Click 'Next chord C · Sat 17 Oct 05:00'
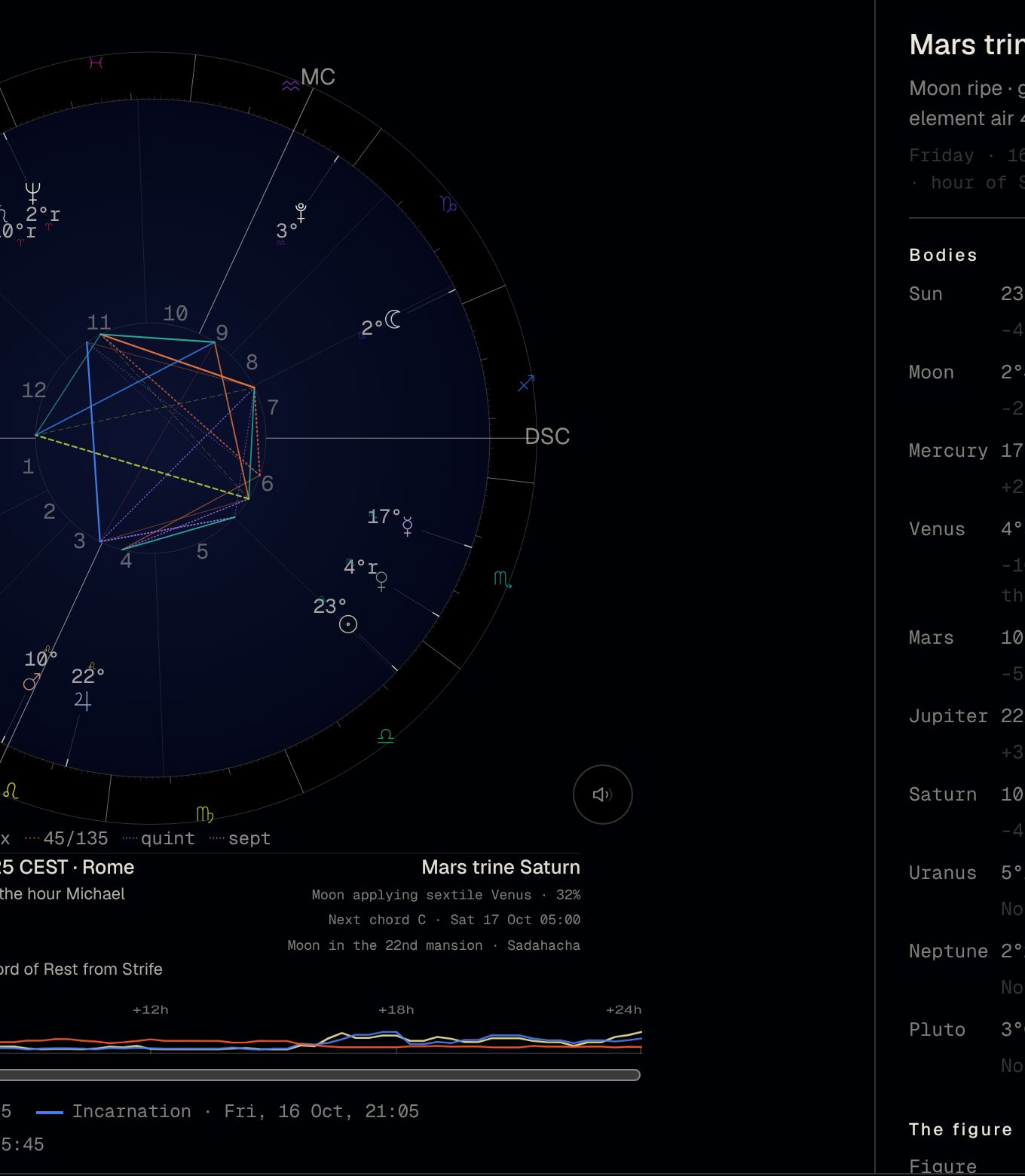Screen dimensions: 1025x1176 click(454, 920)
